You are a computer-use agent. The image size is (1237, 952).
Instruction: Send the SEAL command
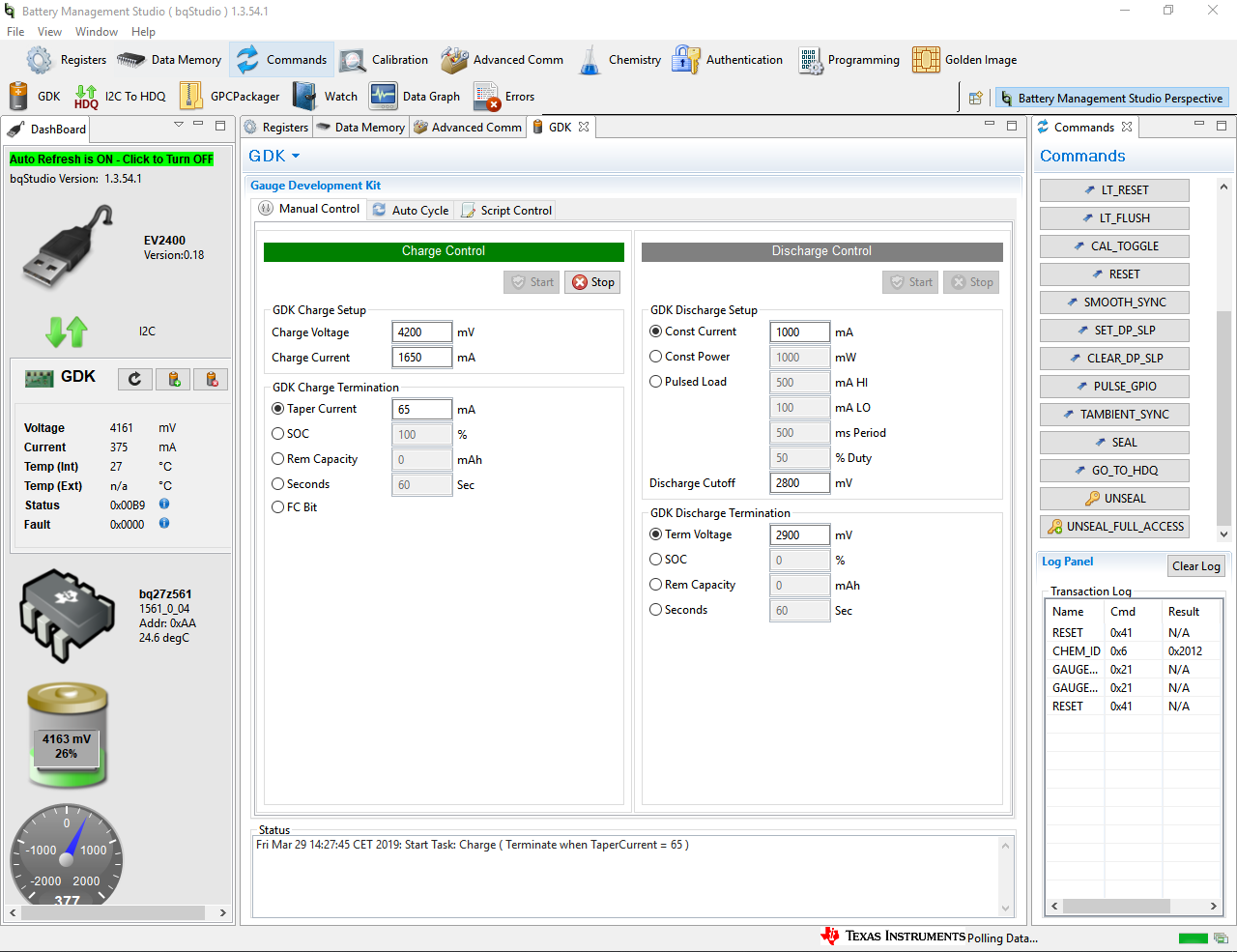pyautogui.click(x=1114, y=443)
